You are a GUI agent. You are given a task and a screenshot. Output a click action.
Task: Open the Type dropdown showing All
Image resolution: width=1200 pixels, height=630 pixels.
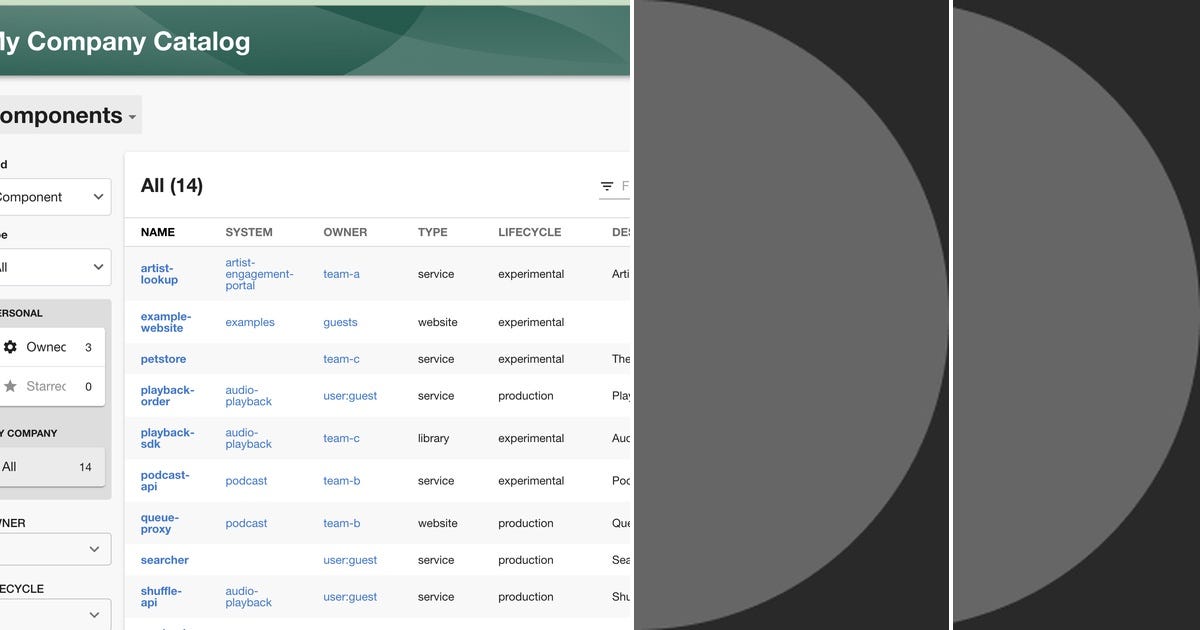click(50, 267)
